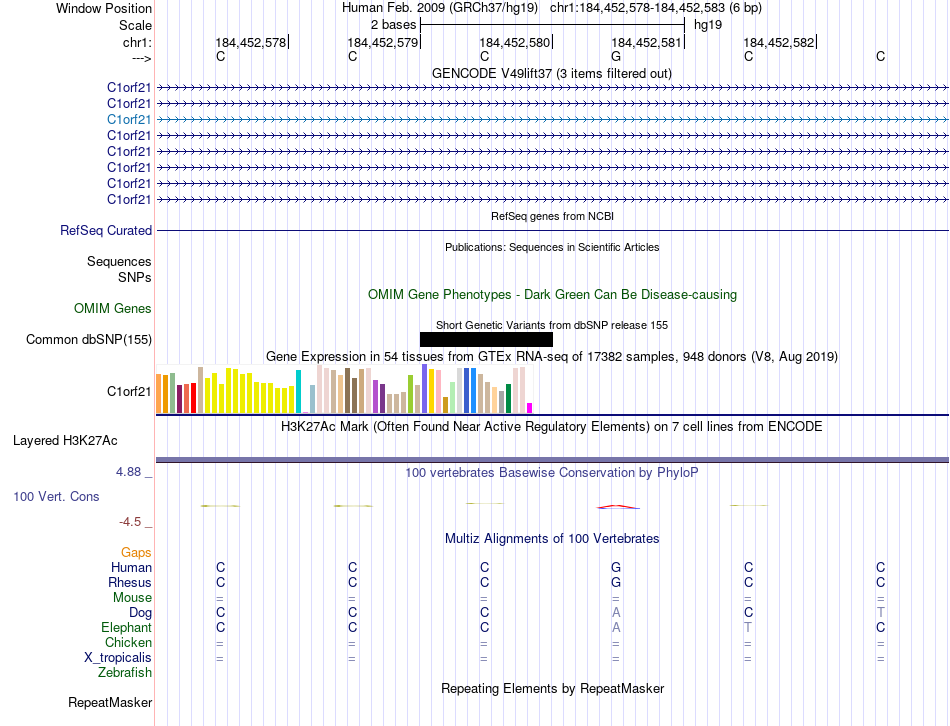
Task: Click the Rhesus species label
Action: pyautogui.click(x=130, y=582)
